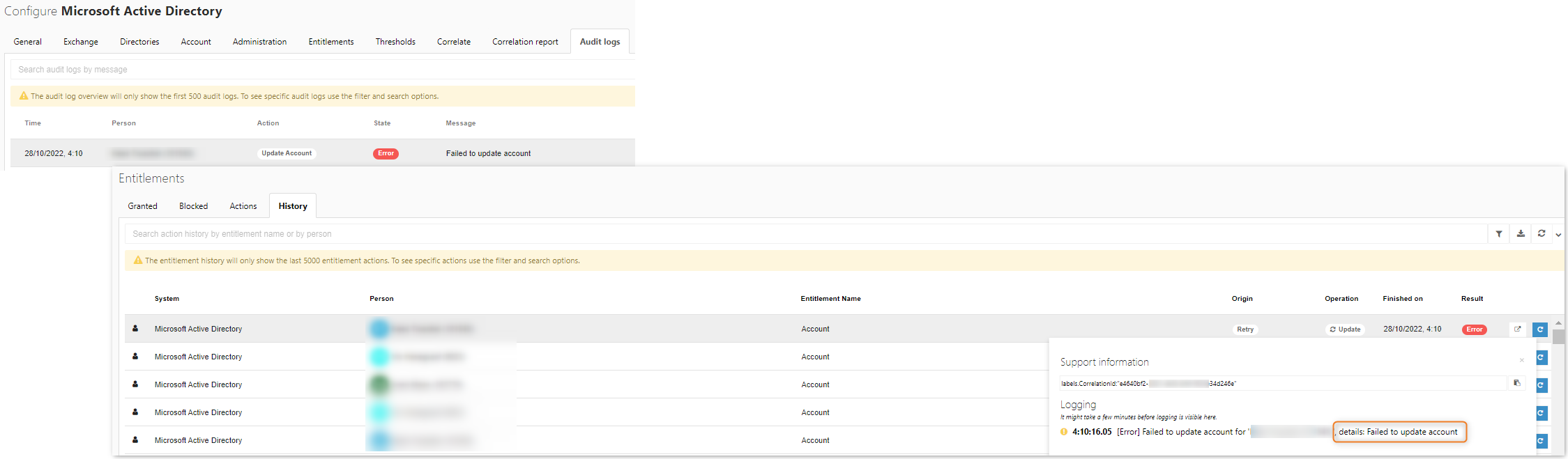Retry the failed Update action on the Error row

(1540, 329)
